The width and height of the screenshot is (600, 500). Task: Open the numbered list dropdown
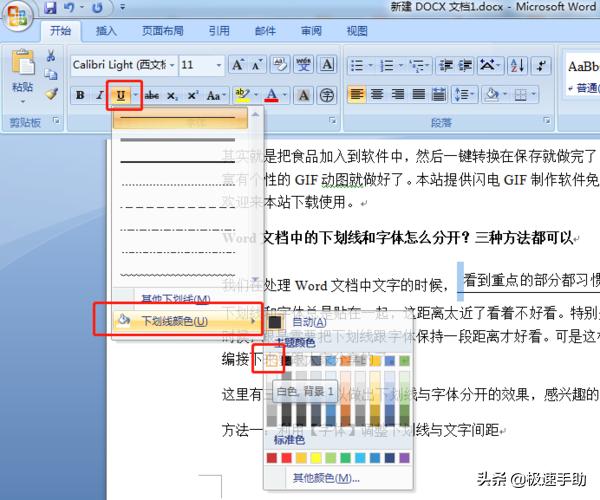point(401,65)
